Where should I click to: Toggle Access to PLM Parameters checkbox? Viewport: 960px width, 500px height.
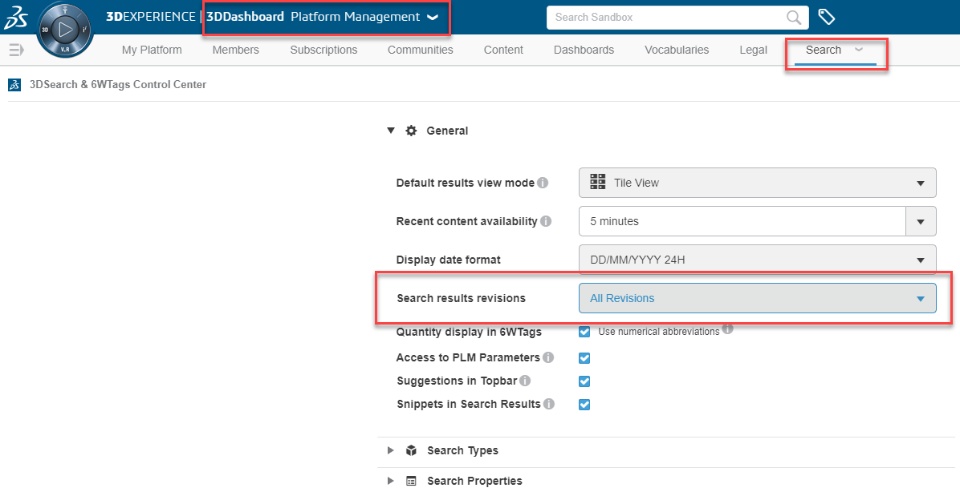(x=585, y=357)
